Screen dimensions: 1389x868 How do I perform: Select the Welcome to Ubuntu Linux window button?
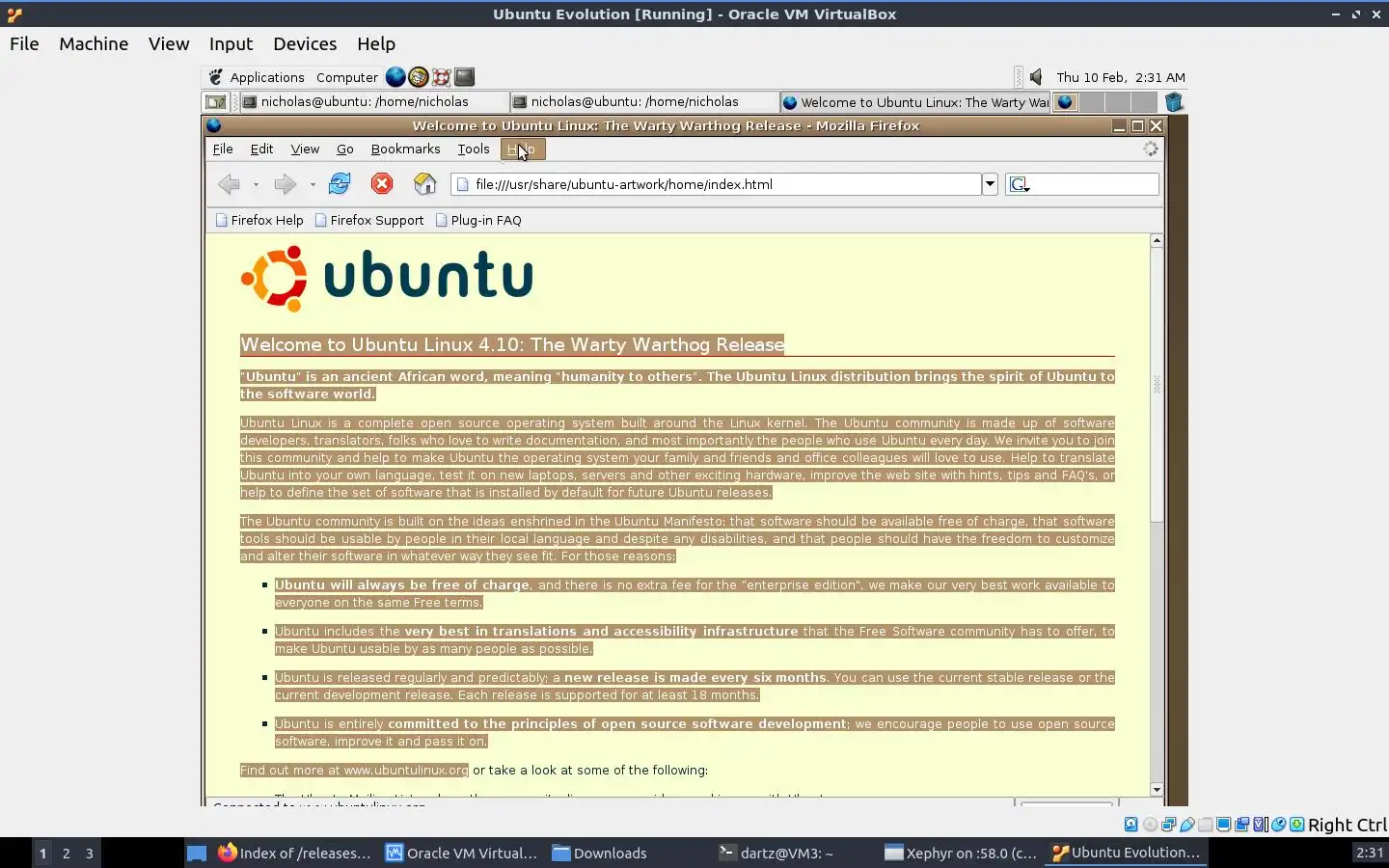[914, 102]
